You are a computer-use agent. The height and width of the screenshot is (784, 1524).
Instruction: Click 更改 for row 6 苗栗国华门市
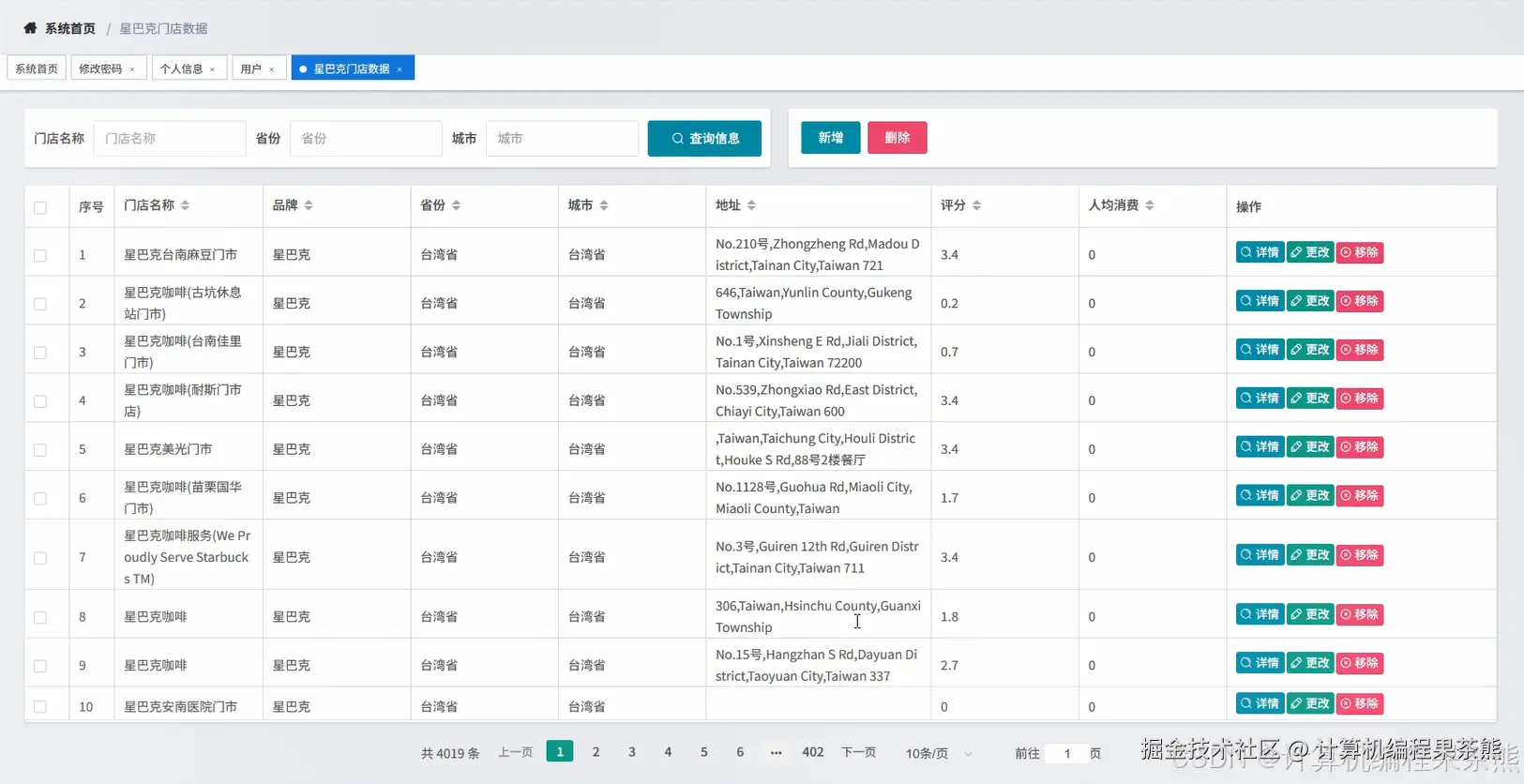point(1310,496)
